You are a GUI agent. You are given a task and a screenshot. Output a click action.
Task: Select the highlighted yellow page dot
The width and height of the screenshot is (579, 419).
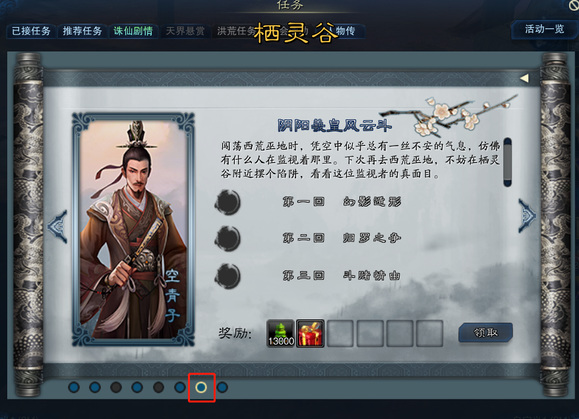(x=201, y=387)
